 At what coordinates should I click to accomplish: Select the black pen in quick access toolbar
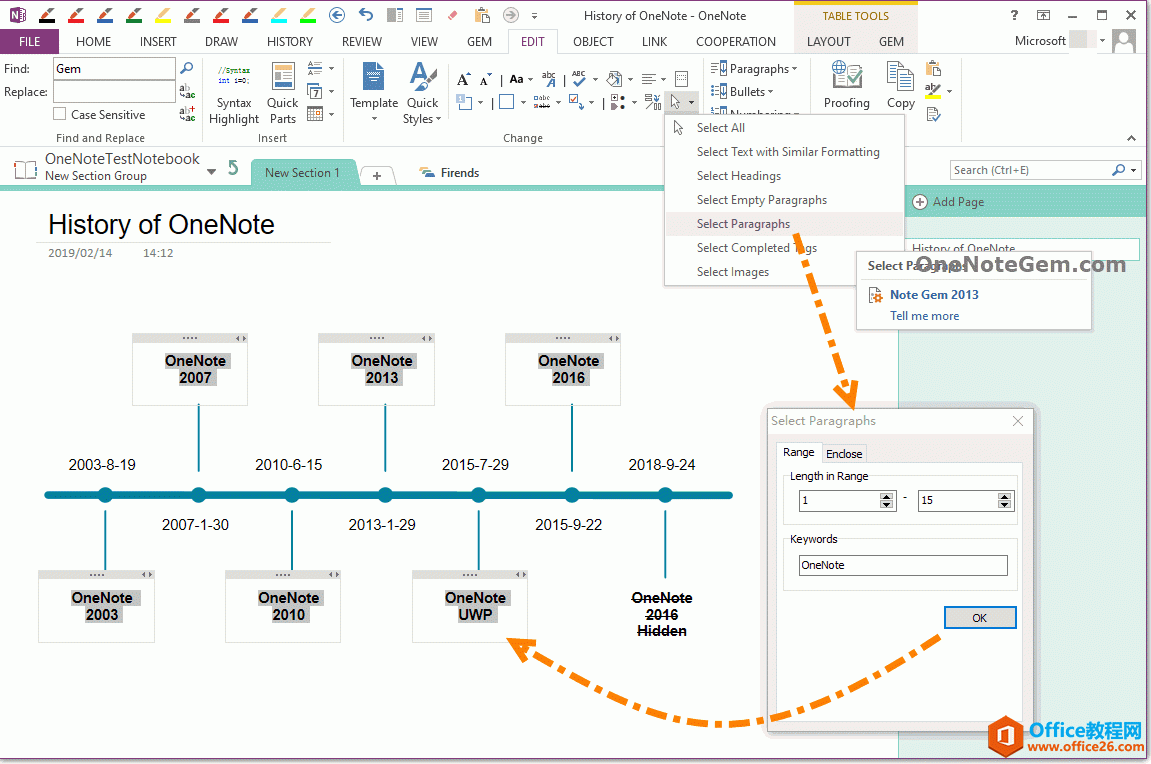47,15
